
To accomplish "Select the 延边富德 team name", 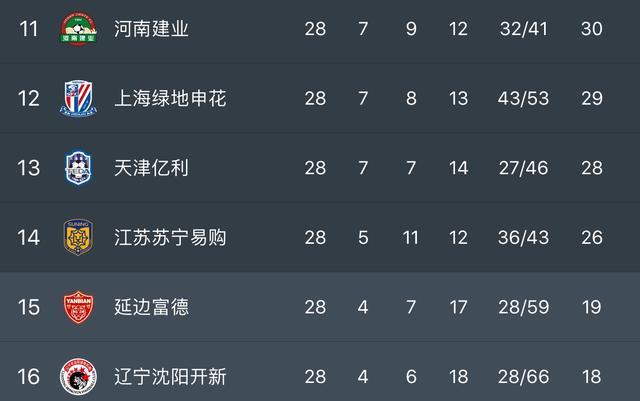I will pyautogui.click(x=151, y=307).
